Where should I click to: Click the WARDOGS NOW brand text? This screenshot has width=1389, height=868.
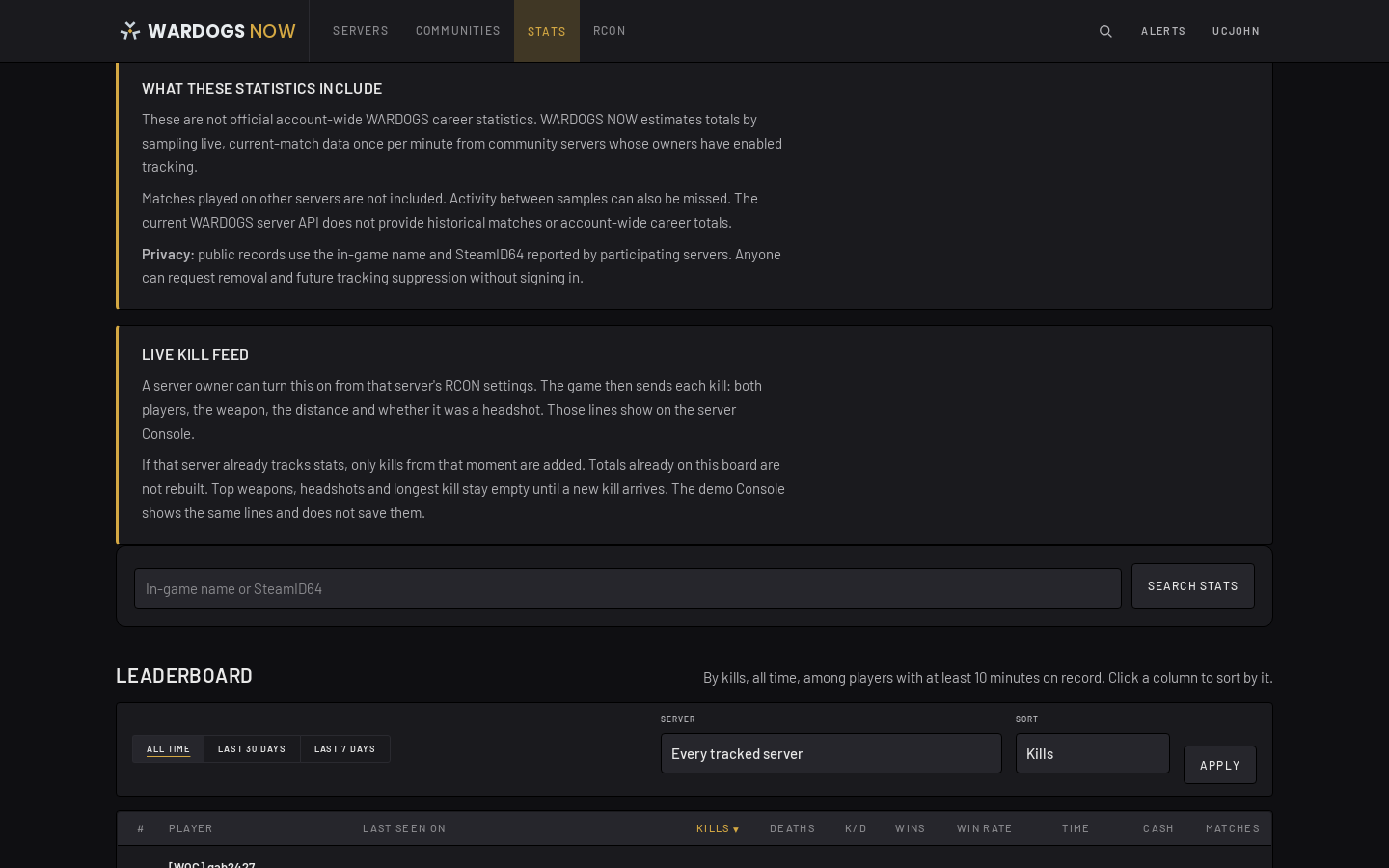click(x=222, y=31)
